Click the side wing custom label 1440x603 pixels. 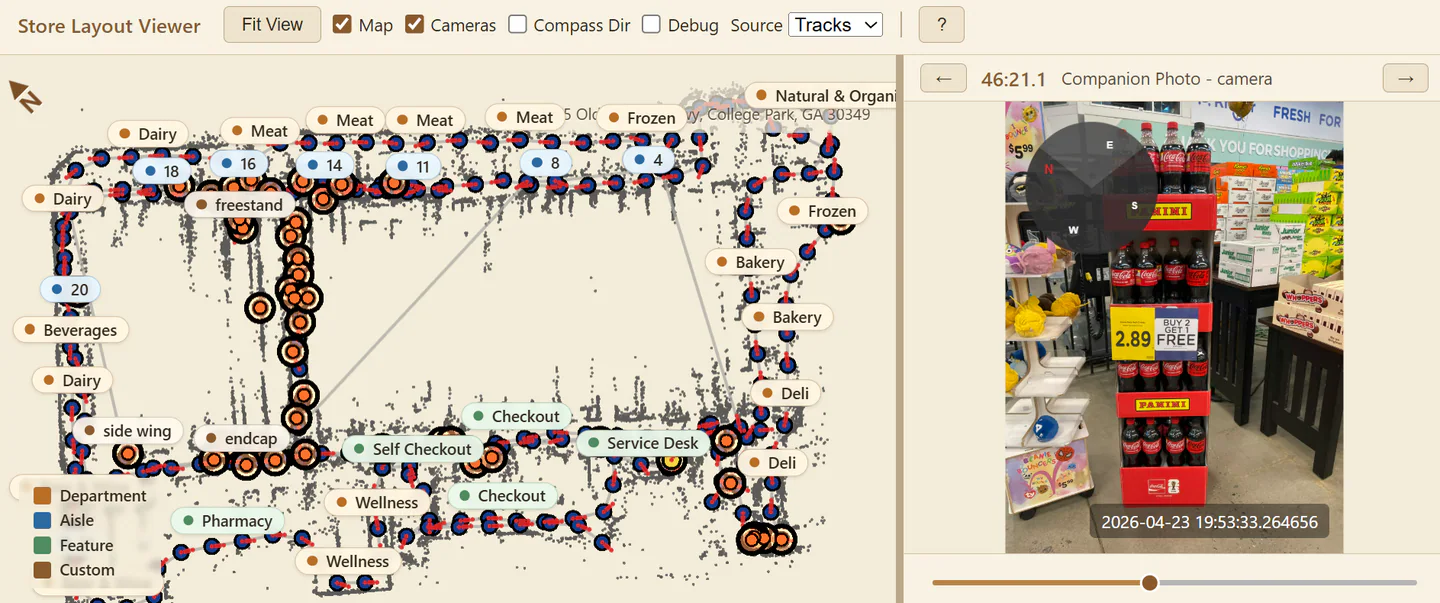(128, 431)
